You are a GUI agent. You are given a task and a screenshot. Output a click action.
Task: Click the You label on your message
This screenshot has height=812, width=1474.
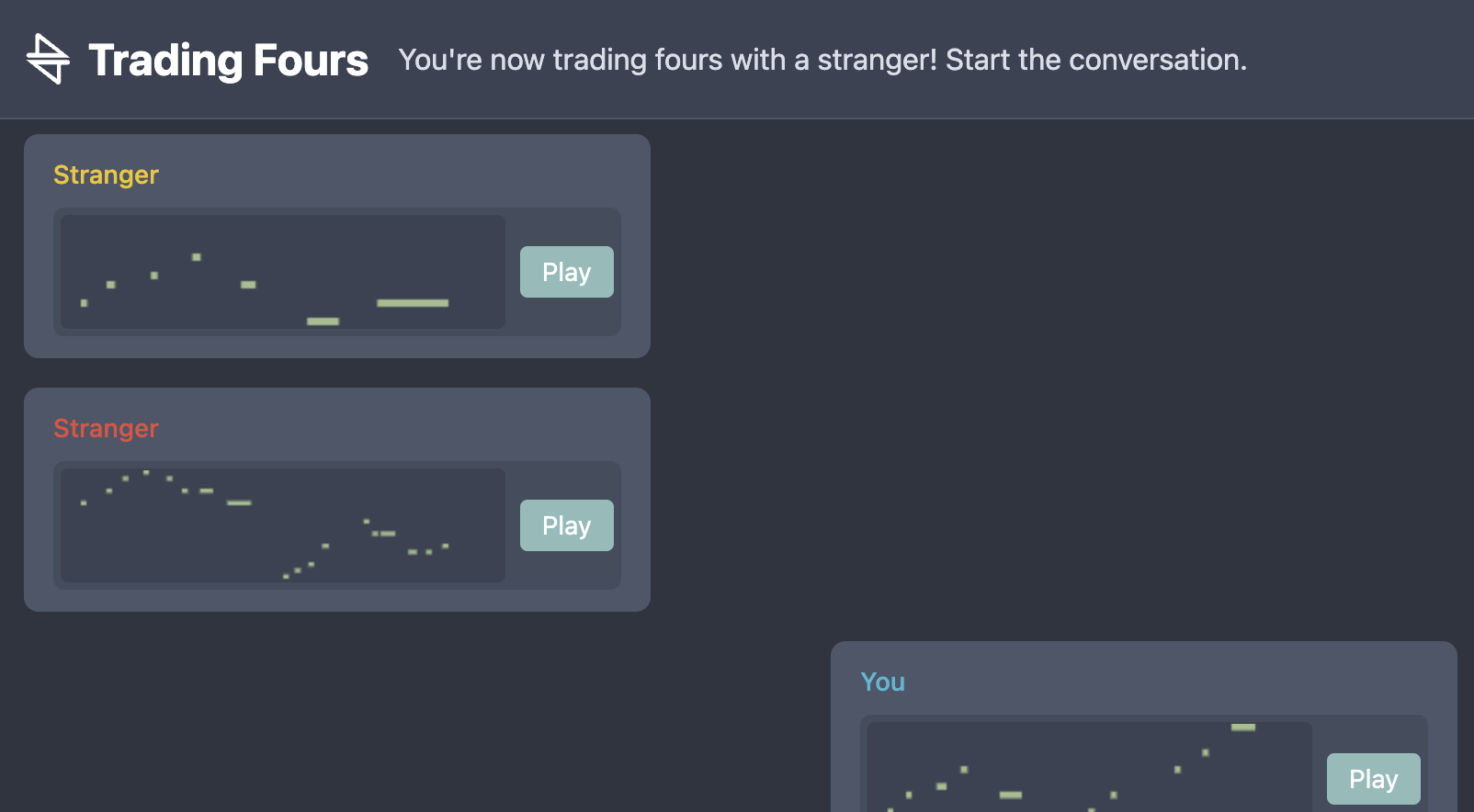tap(882, 682)
